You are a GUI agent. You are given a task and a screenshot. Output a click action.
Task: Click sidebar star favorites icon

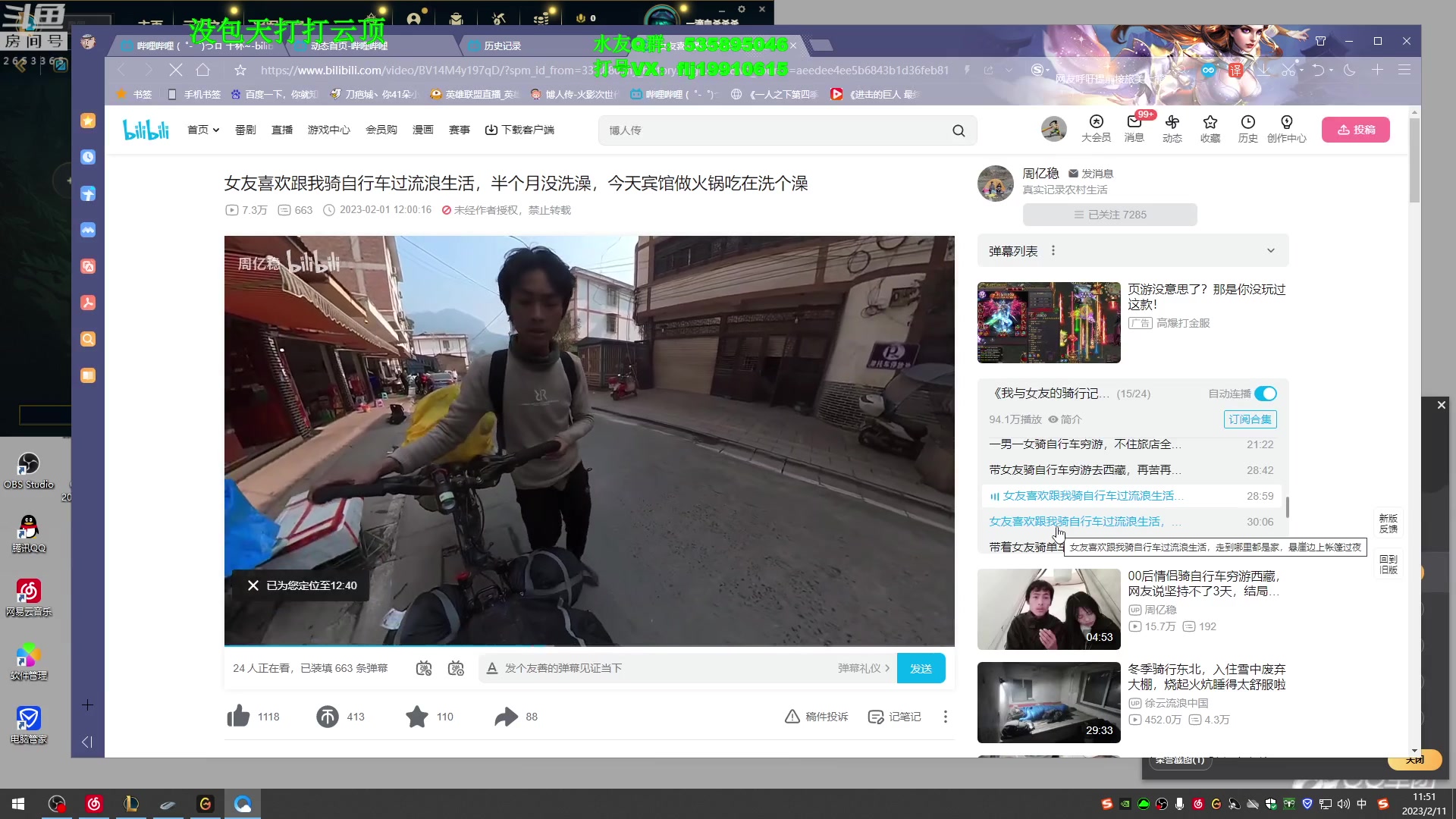(x=88, y=121)
